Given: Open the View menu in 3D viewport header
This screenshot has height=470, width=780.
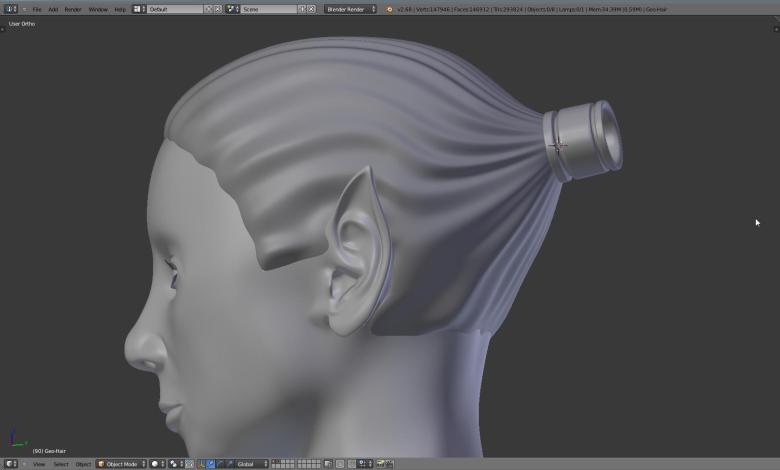Looking at the screenshot, I should pos(39,464).
